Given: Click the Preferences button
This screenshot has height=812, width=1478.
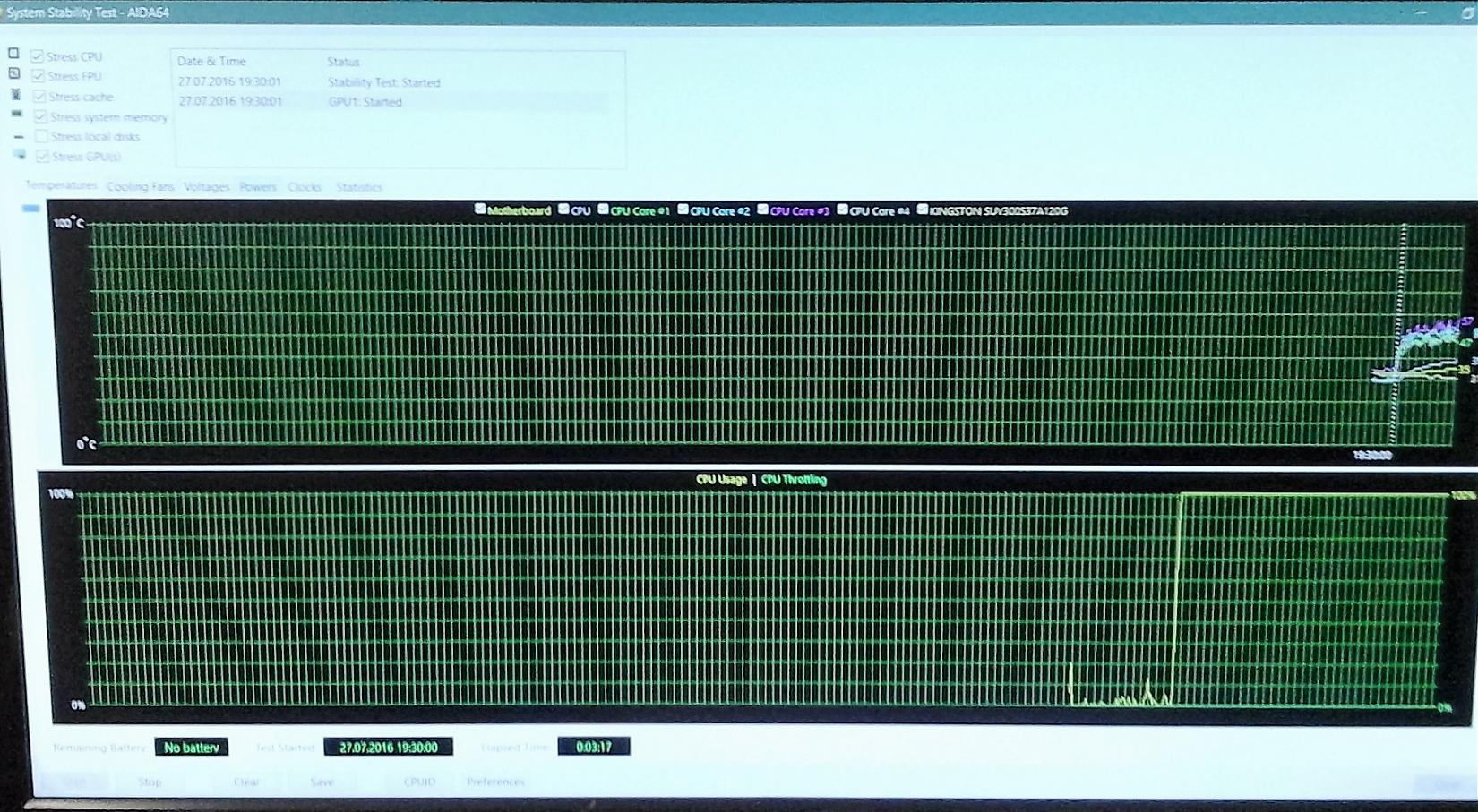Looking at the screenshot, I should pos(495,782).
